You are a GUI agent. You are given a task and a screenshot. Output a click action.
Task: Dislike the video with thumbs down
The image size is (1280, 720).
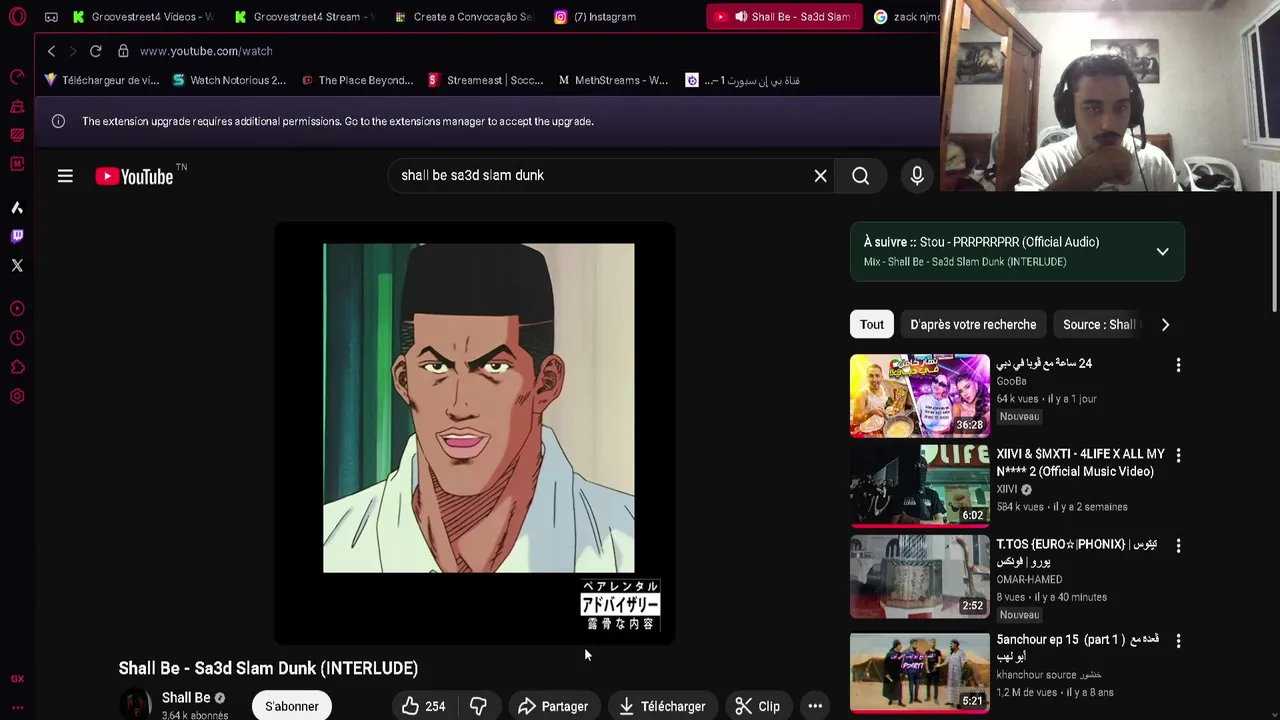(478, 706)
